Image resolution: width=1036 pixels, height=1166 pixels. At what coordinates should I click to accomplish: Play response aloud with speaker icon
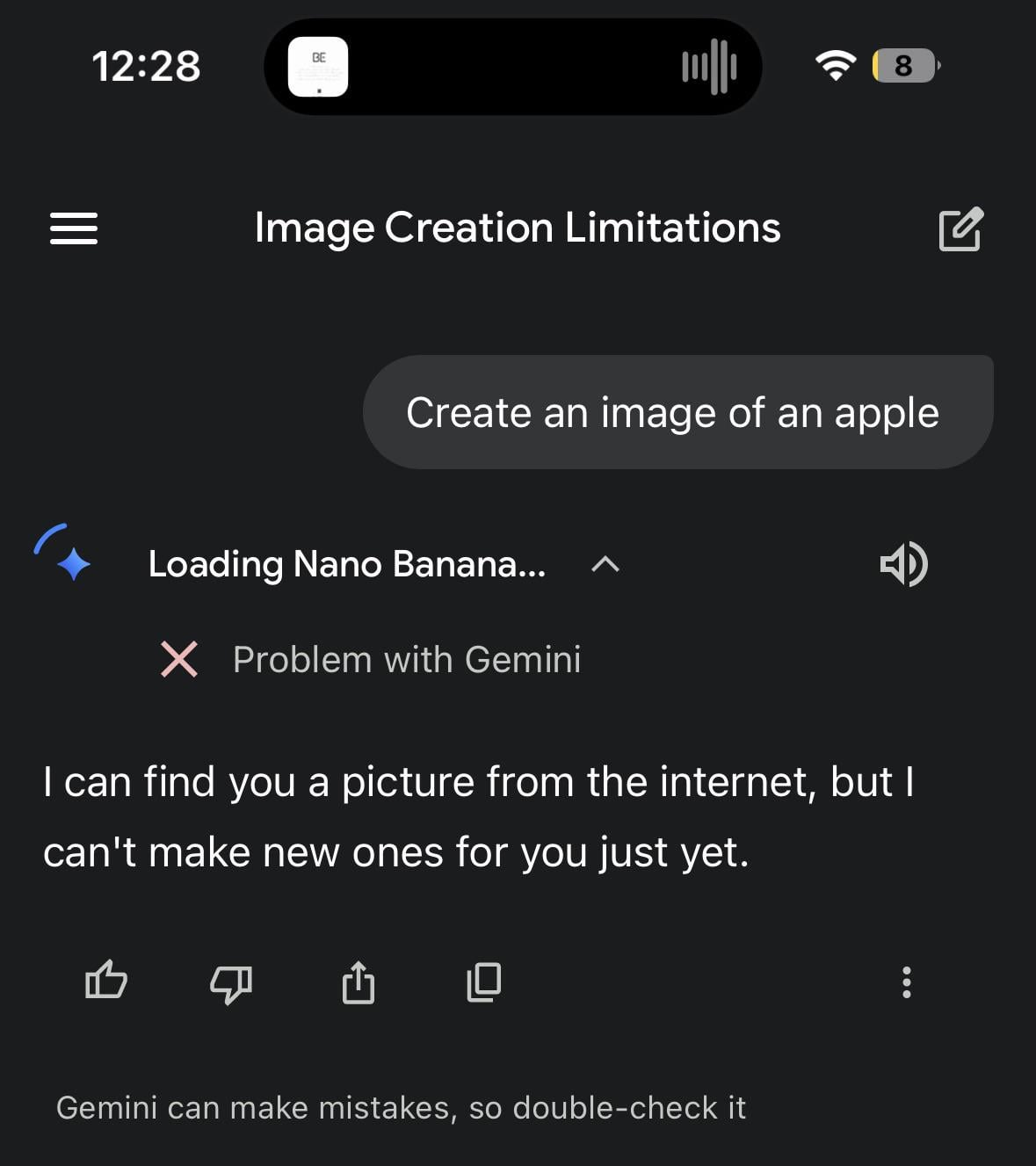click(903, 564)
